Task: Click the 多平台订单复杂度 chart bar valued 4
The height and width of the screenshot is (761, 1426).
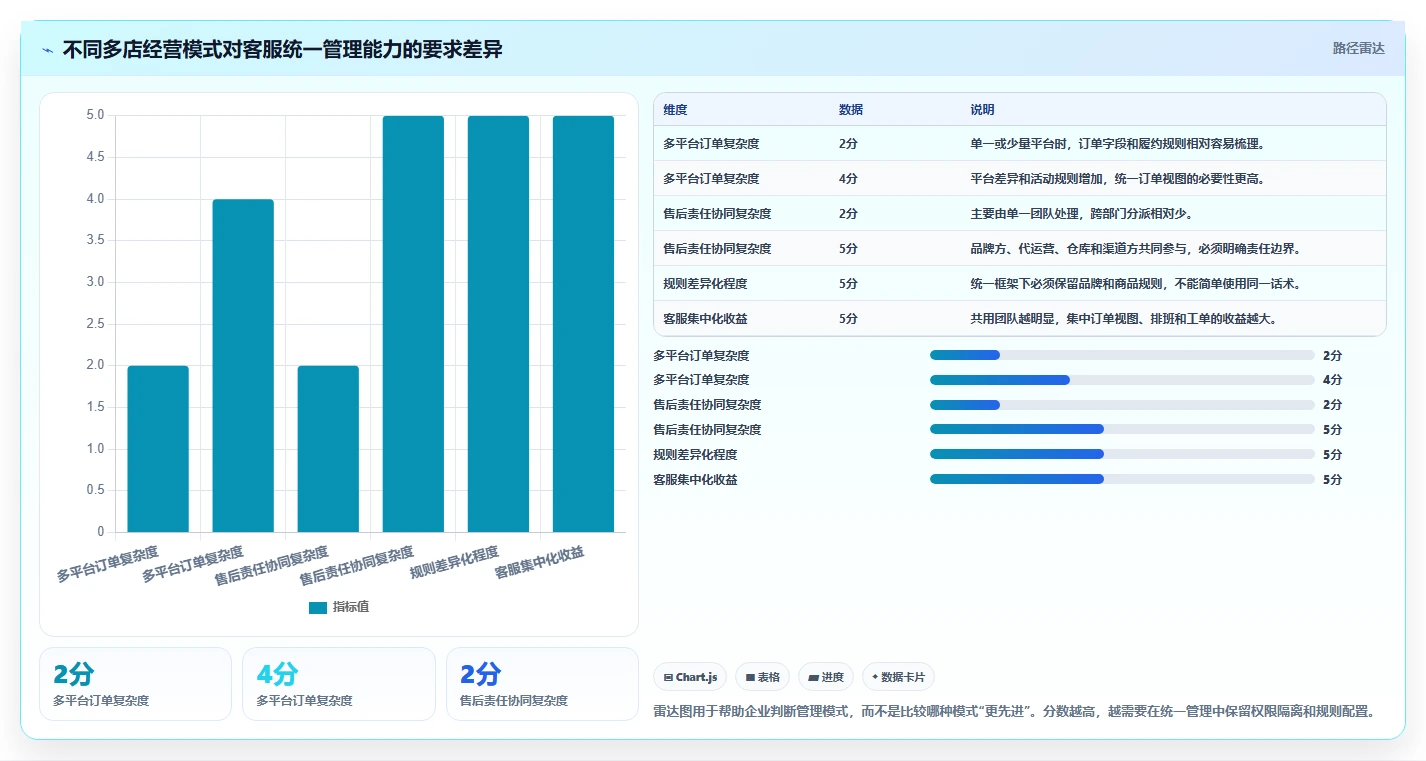Action: [243, 366]
